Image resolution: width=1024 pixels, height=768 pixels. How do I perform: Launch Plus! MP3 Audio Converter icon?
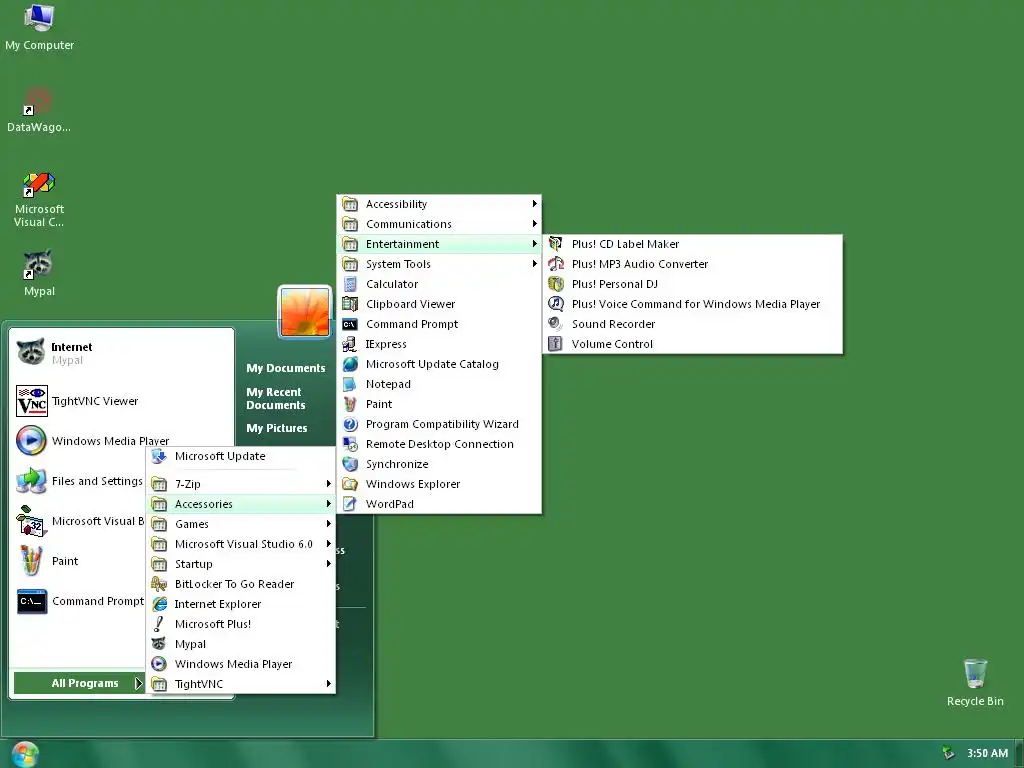click(555, 264)
